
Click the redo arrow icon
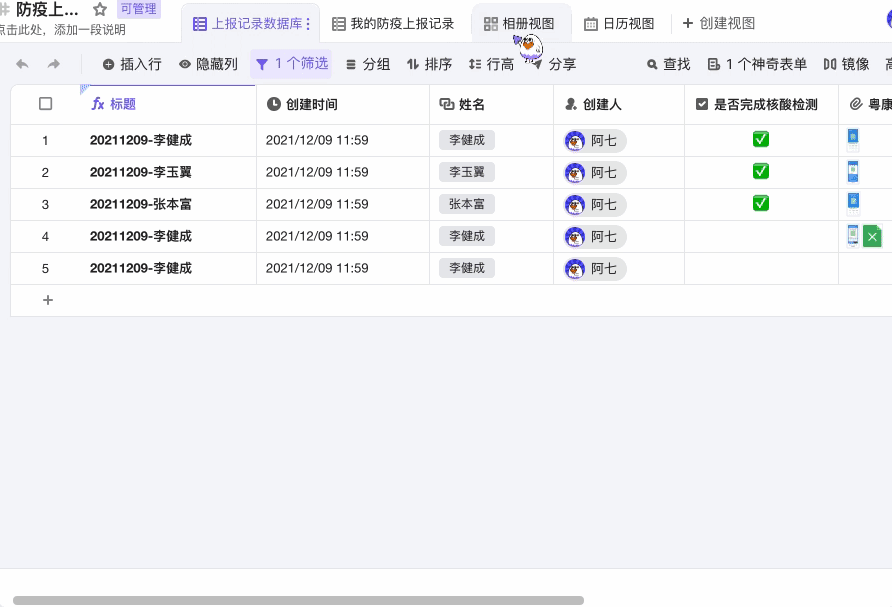click(x=54, y=64)
